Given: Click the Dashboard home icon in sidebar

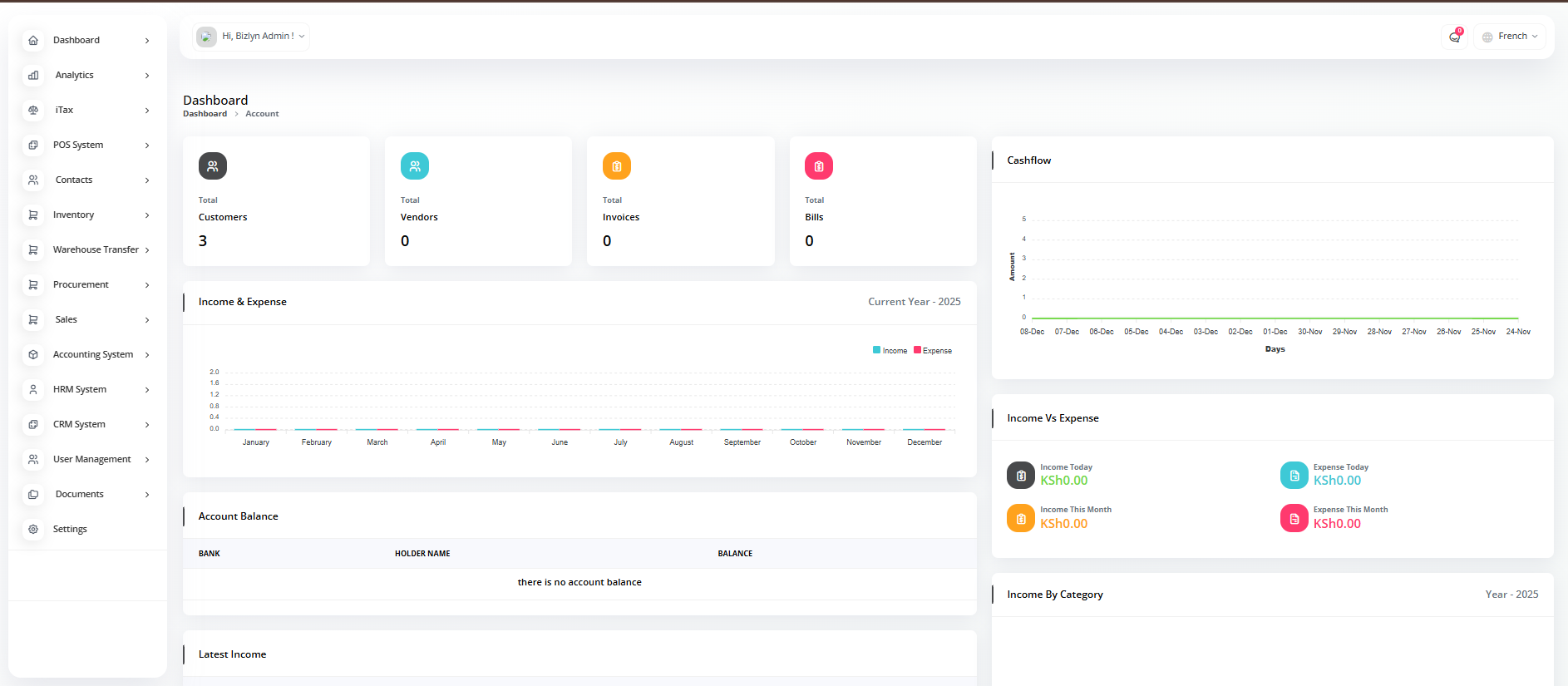Looking at the screenshot, I should click(x=33, y=40).
